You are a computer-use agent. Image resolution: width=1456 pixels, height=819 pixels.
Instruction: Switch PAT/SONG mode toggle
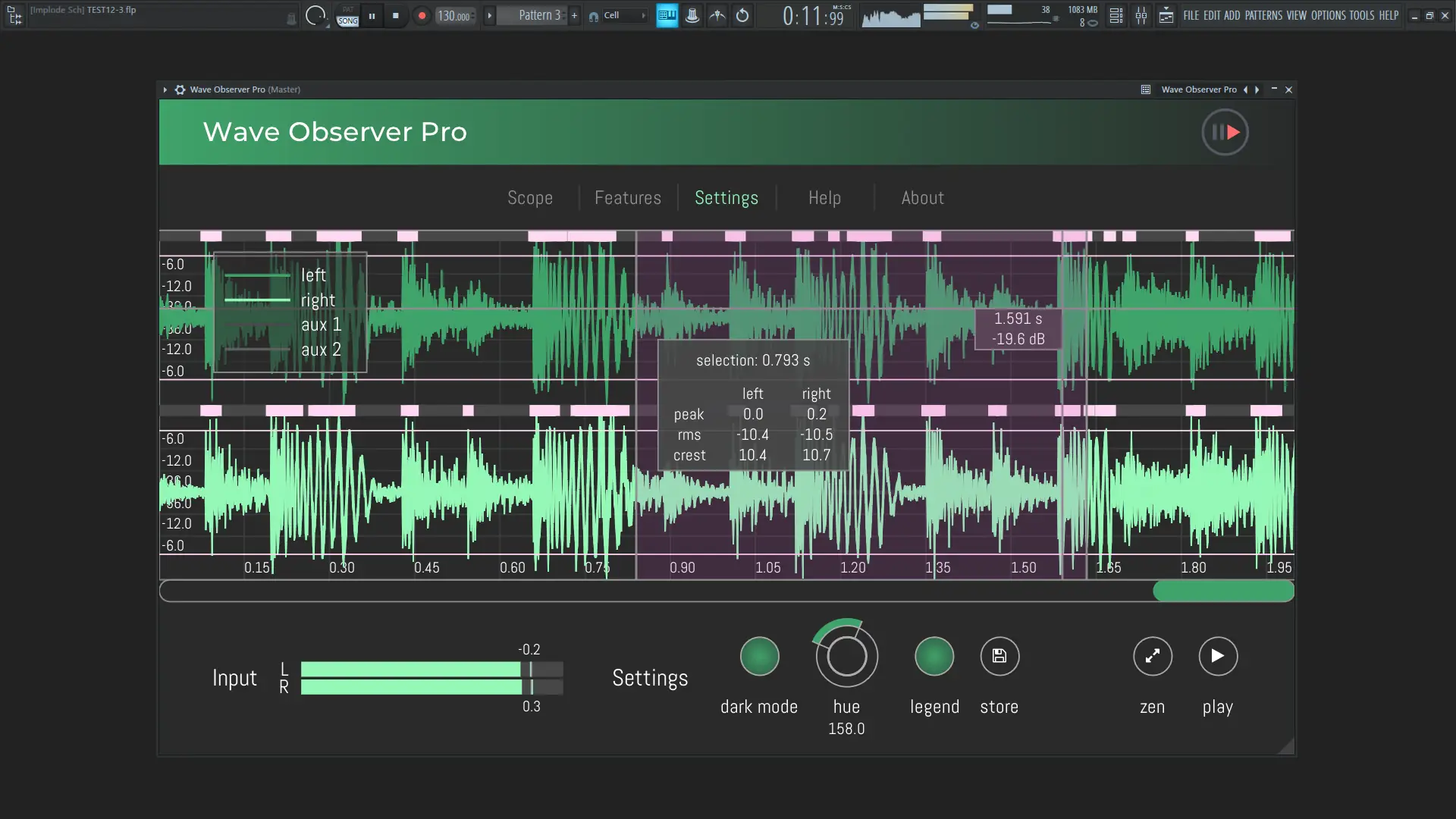pyautogui.click(x=347, y=16)
